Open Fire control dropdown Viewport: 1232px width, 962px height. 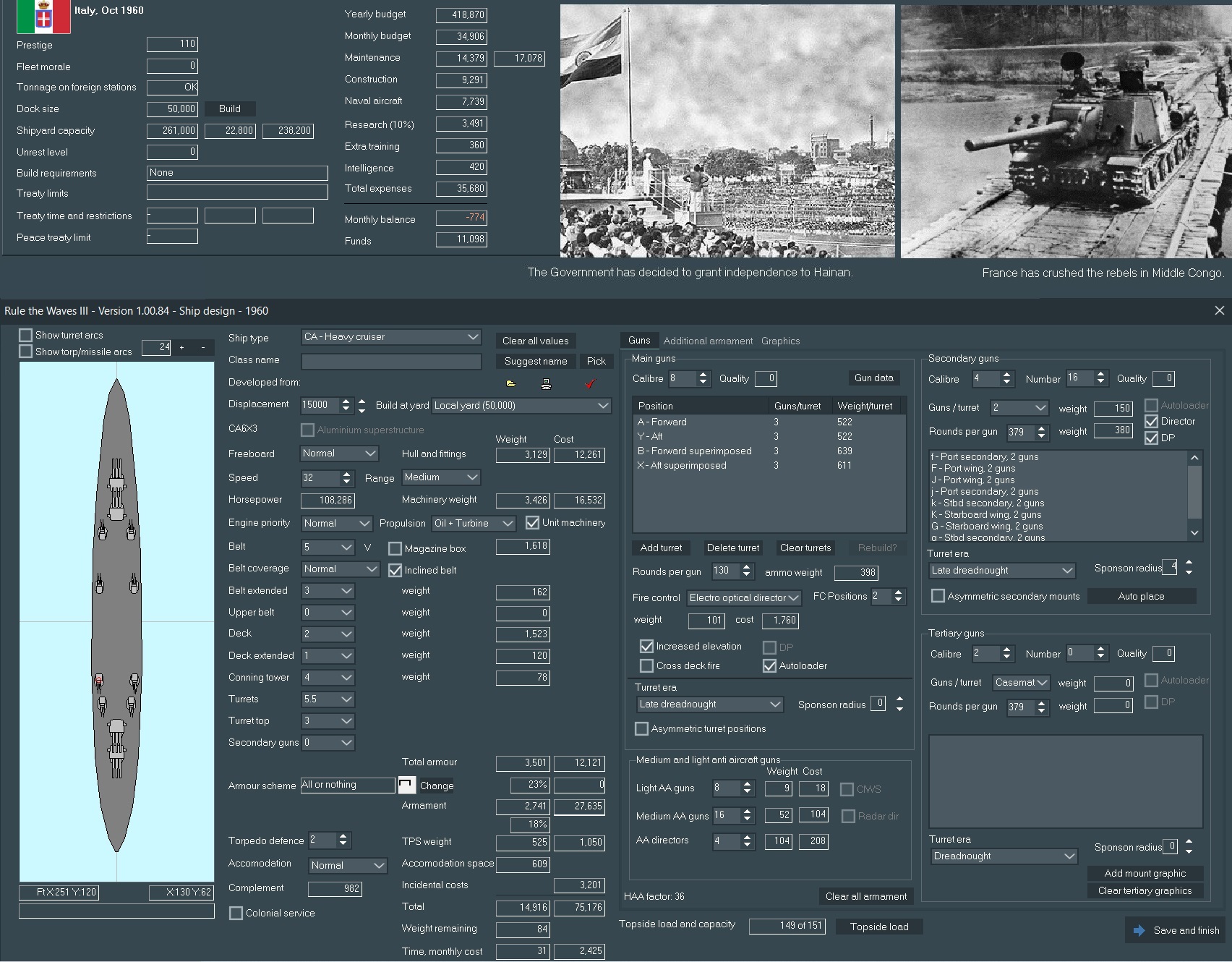744,598
